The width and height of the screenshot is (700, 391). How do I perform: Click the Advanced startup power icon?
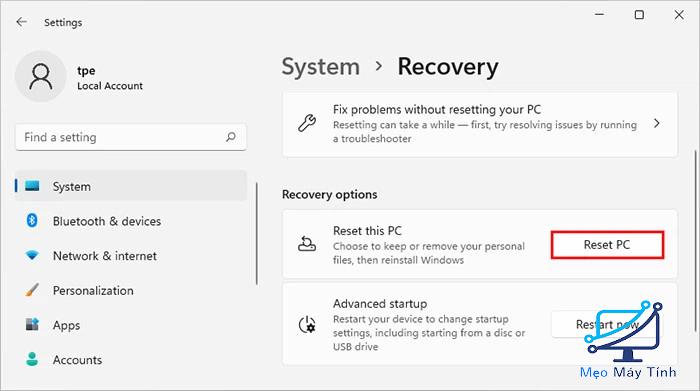click(307, 324)
